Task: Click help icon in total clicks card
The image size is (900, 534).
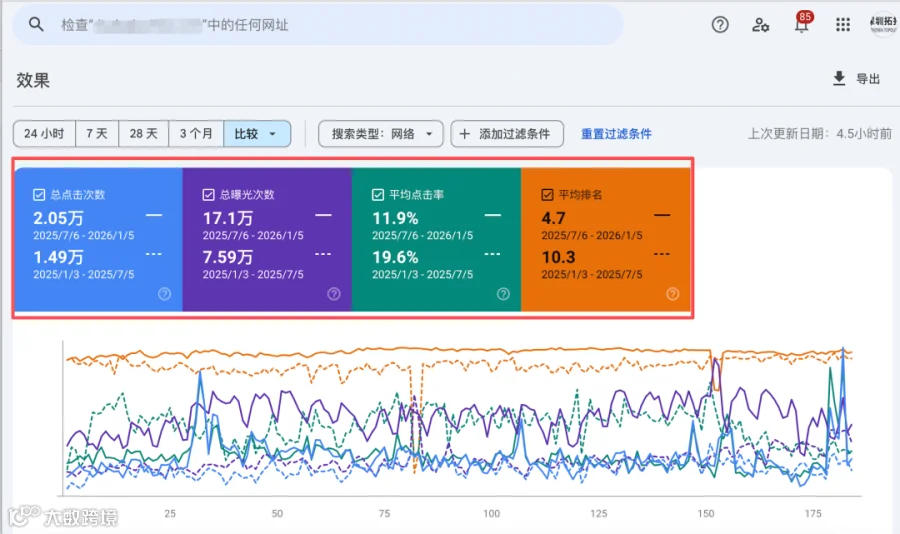Action: click(164, 294)
